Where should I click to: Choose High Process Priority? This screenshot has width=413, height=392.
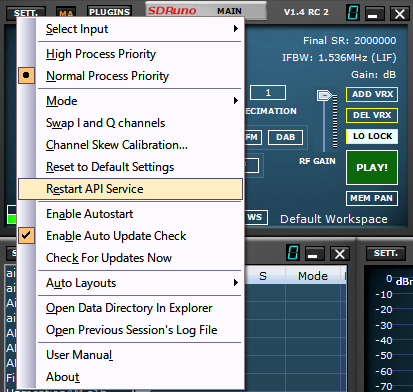(130, 54)
